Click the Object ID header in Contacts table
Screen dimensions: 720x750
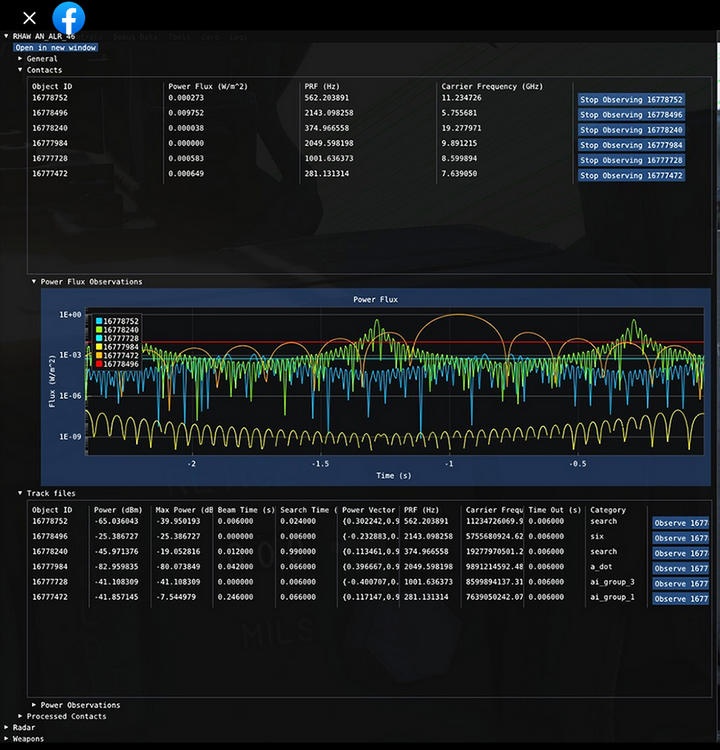[x=52, y=87]
